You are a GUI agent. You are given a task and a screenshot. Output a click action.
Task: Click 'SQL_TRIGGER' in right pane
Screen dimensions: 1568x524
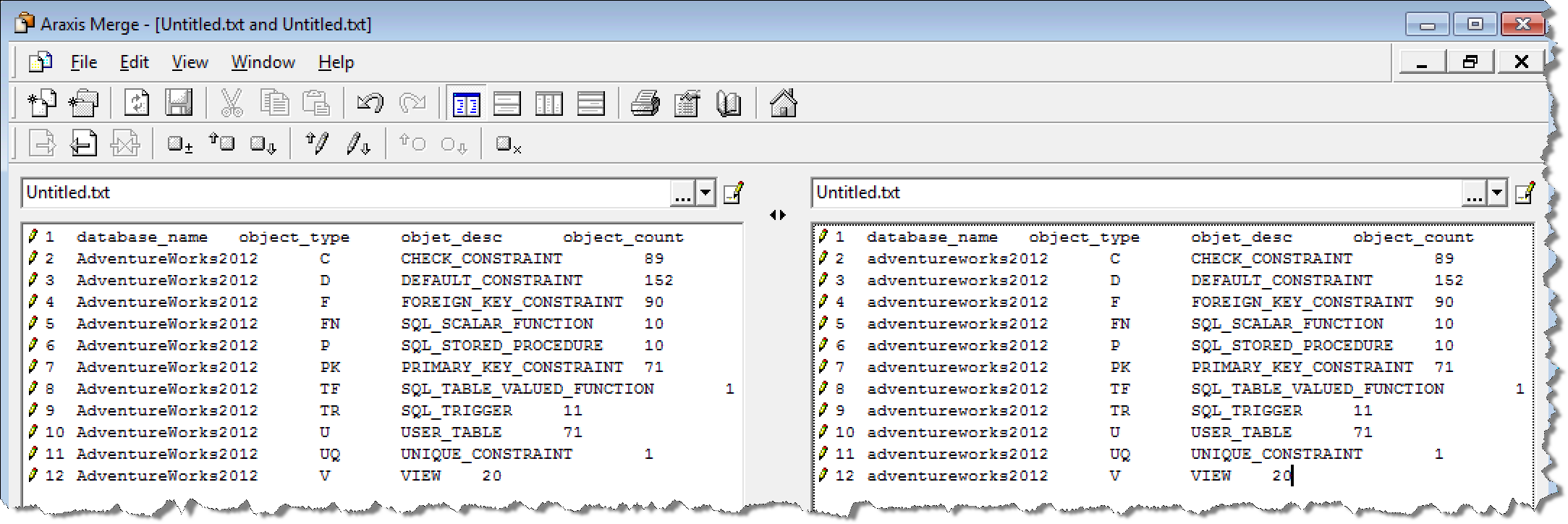click(1246, 411)
